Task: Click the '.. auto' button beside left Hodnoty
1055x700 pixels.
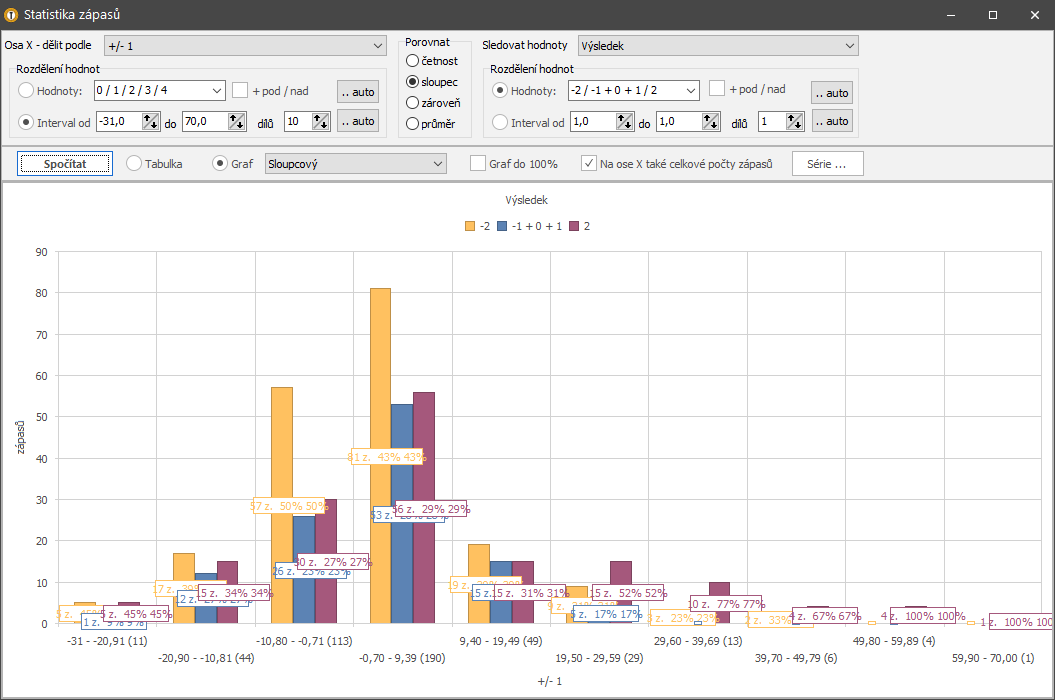Action: pyautogui.click(x=358, y=92)
